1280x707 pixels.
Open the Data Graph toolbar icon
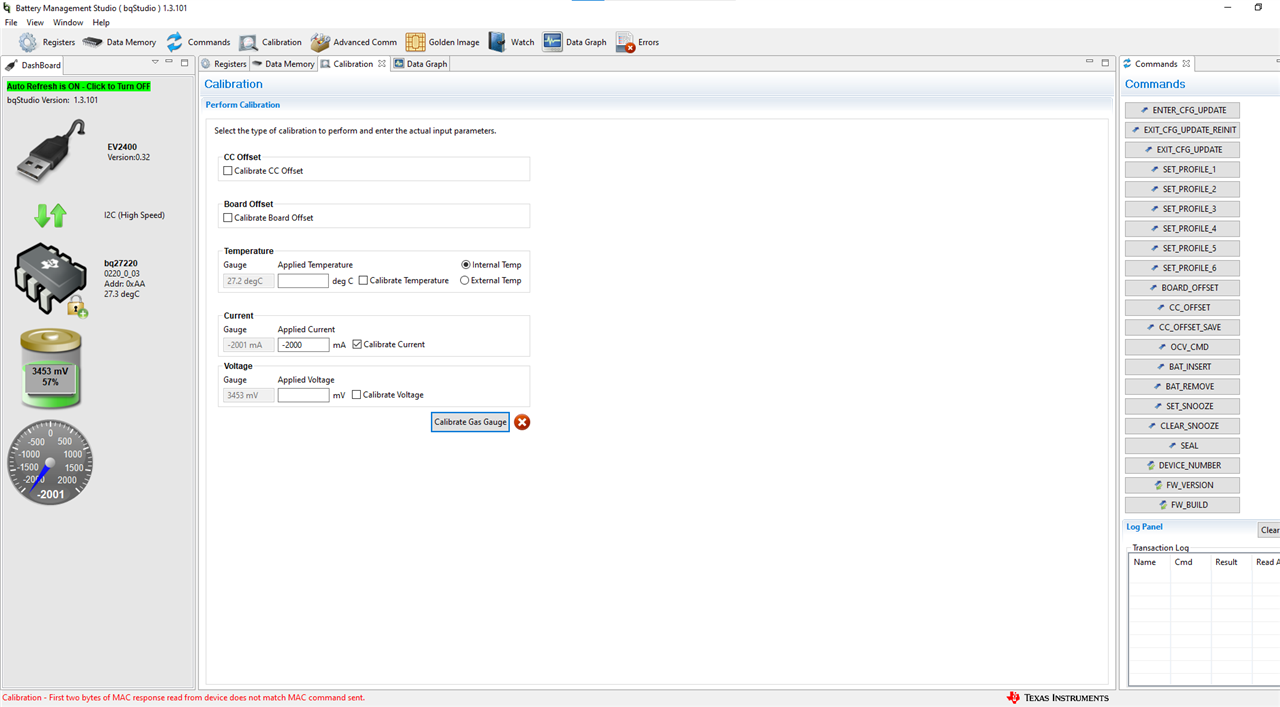[552, 42]
